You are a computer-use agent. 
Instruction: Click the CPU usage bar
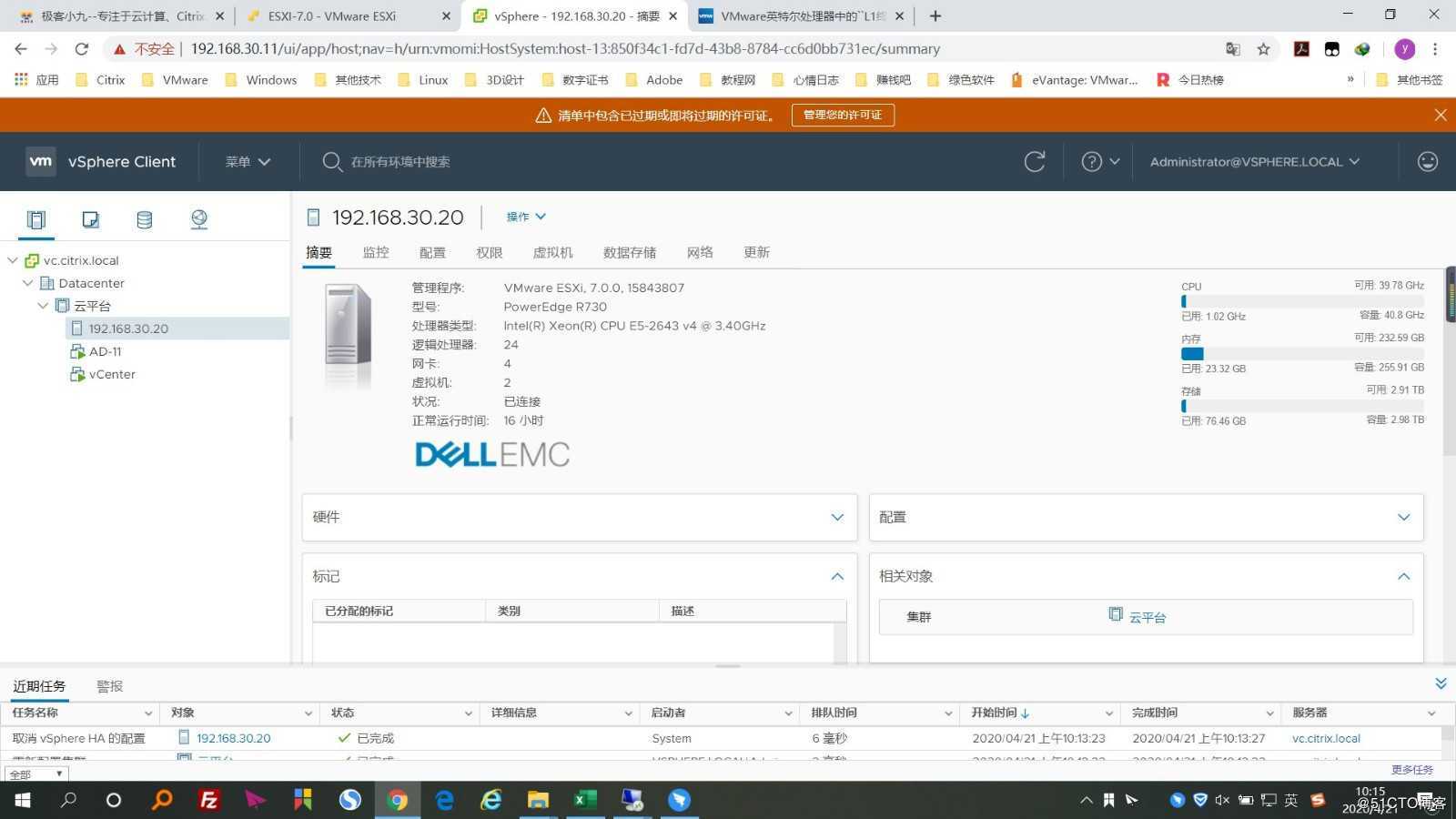coord(1302,301)
